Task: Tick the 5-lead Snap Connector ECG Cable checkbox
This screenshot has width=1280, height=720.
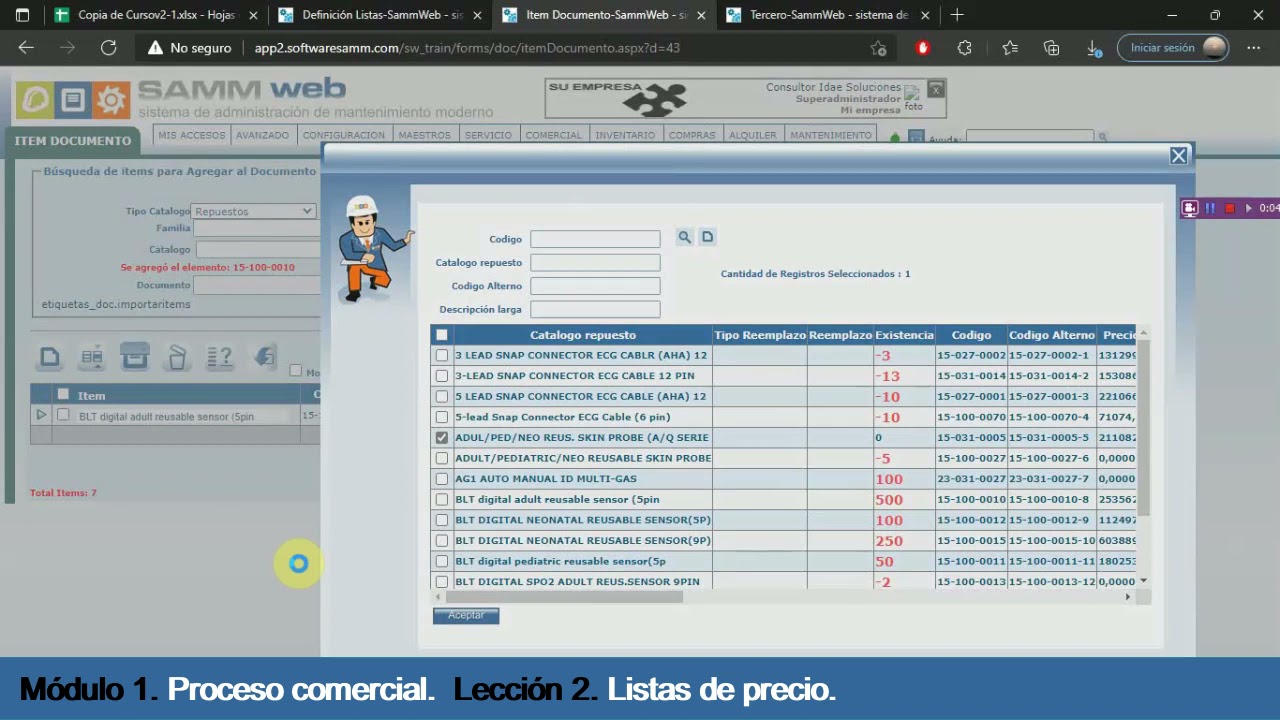Action: click(x=442, y=417)
